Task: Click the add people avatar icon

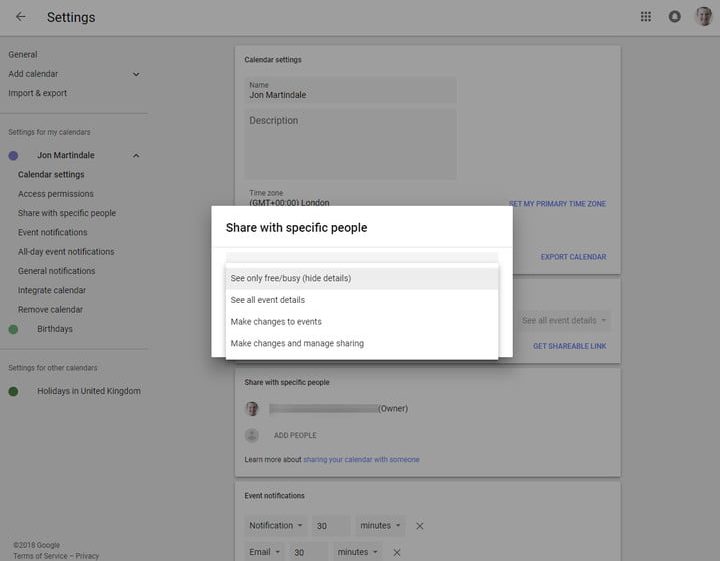Action: tap(252, 435)
